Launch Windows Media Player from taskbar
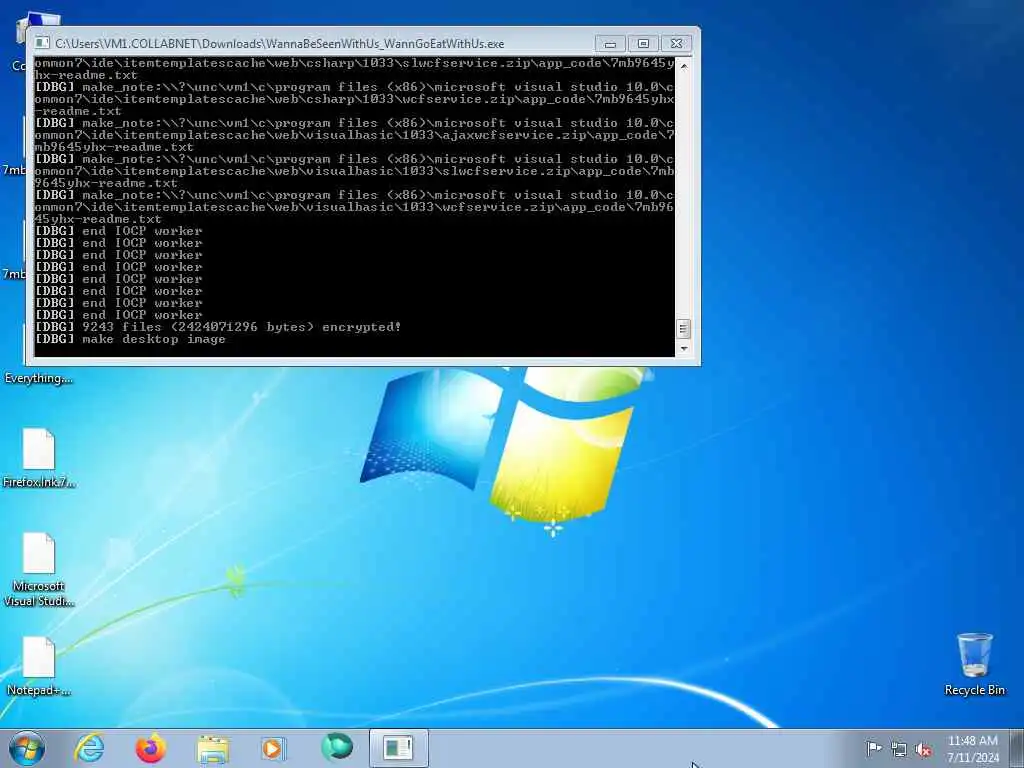Image resolution: width=1024 pixels, height=768 pixels. coord(273,748)
